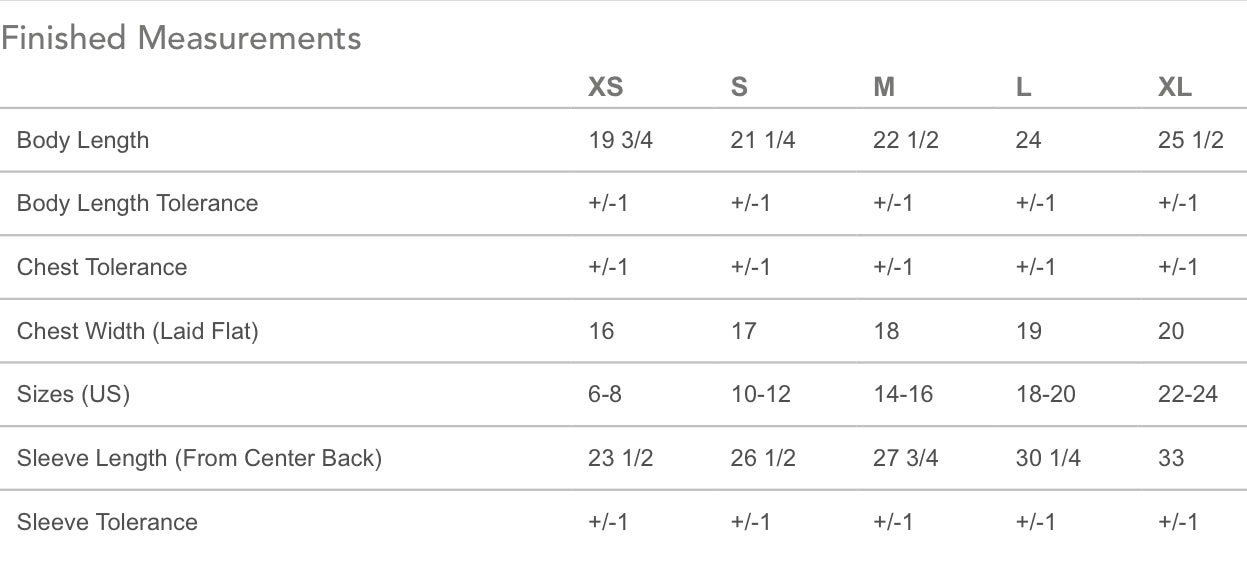The height and width of the screenshot is (576, 1247).
Task: Select the Chest Width (Laid Flat) label
Action: coord(138,331)
